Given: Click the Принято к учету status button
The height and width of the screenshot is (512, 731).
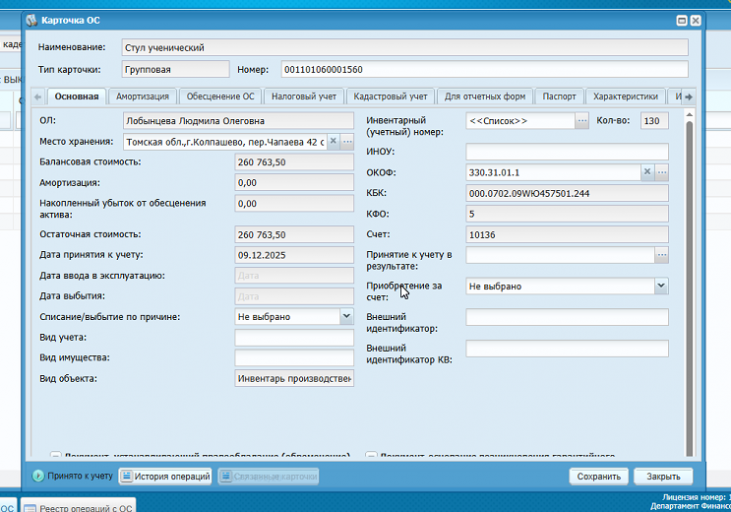Looking at the screenshot, I should point(72,476).
